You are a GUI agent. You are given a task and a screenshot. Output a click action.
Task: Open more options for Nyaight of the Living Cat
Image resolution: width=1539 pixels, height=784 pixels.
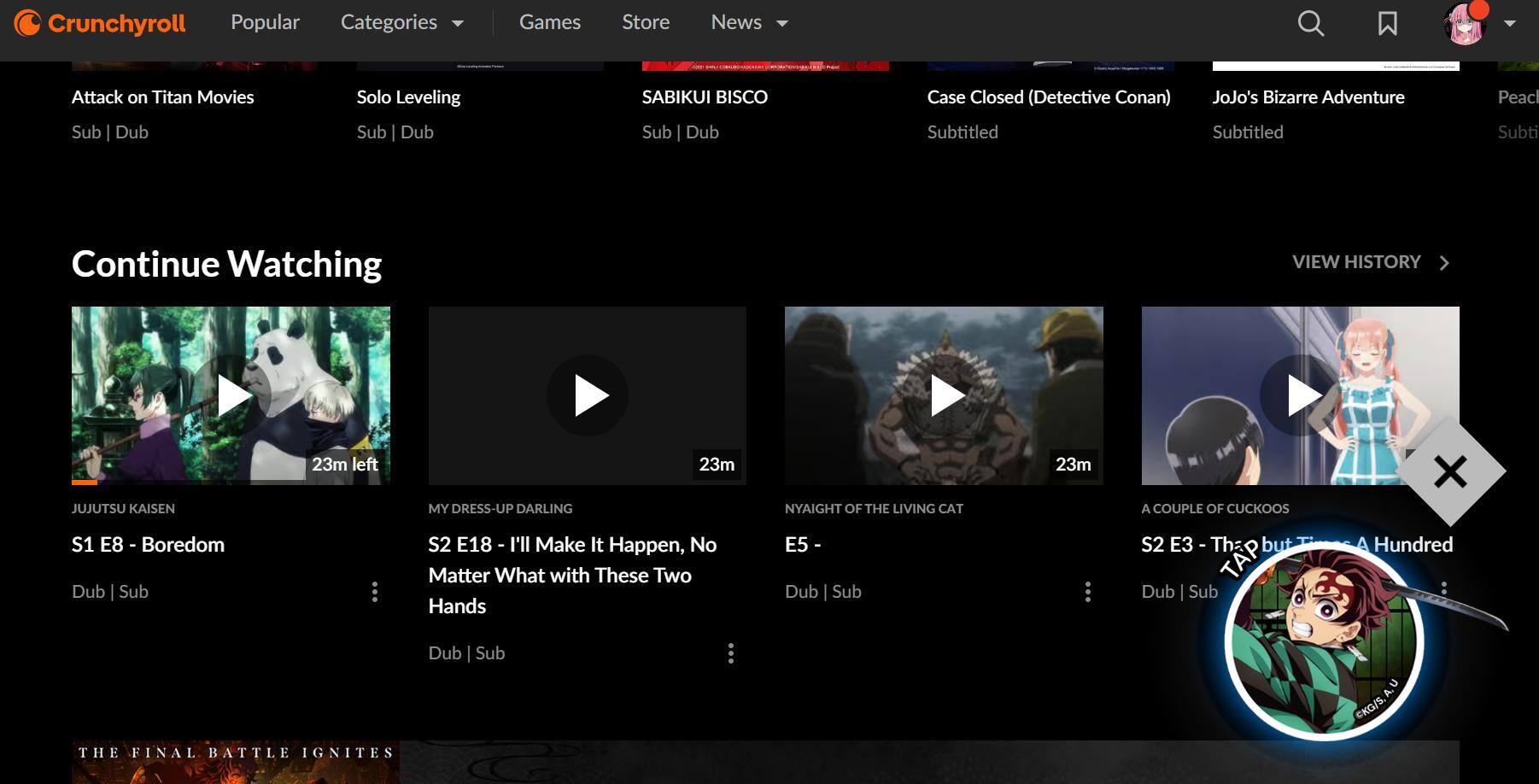1087,592
